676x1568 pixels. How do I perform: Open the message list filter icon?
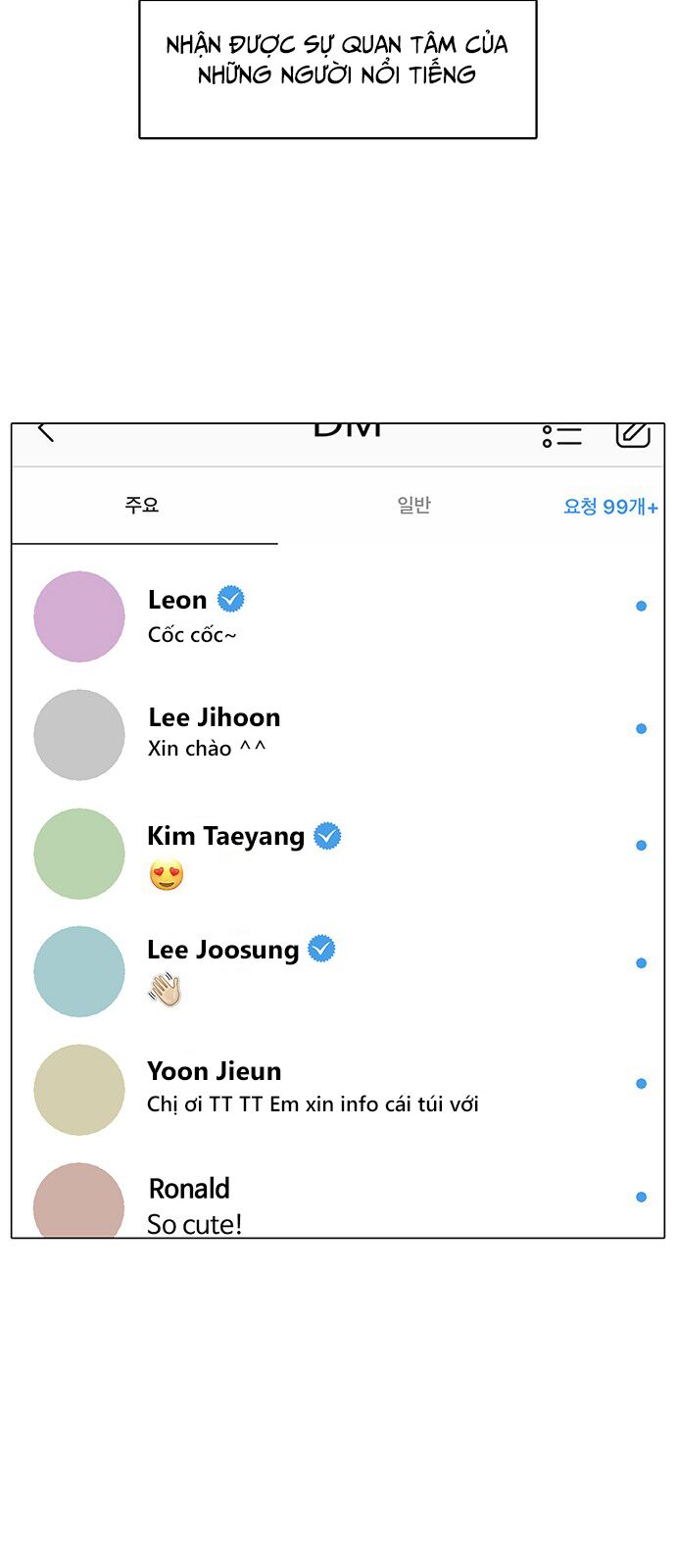click(x=561, y=436)
